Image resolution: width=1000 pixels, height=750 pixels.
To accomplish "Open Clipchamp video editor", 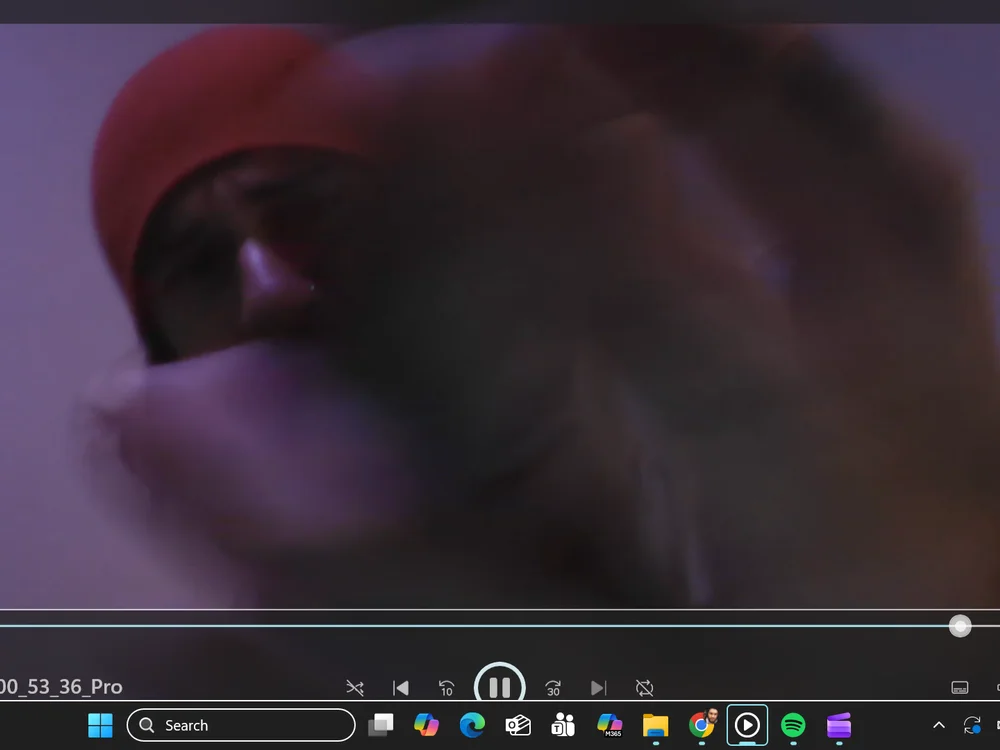I will click(x=839, y=725).
